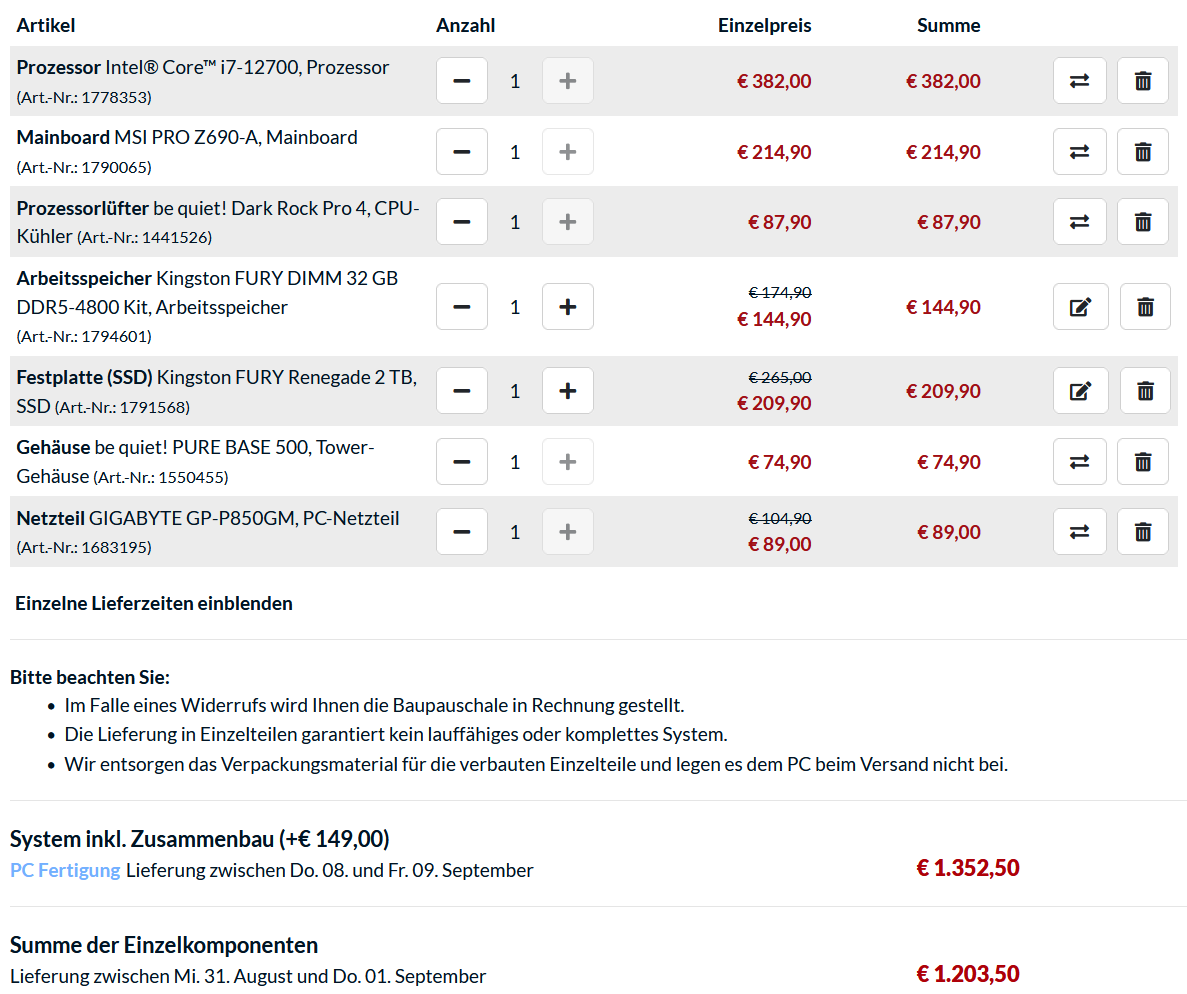Expand 'Einzelne Lieferzeiten einblenden'
Image resolution: width=1187 pixels, height=994 pixels.
tap(154, 603)
